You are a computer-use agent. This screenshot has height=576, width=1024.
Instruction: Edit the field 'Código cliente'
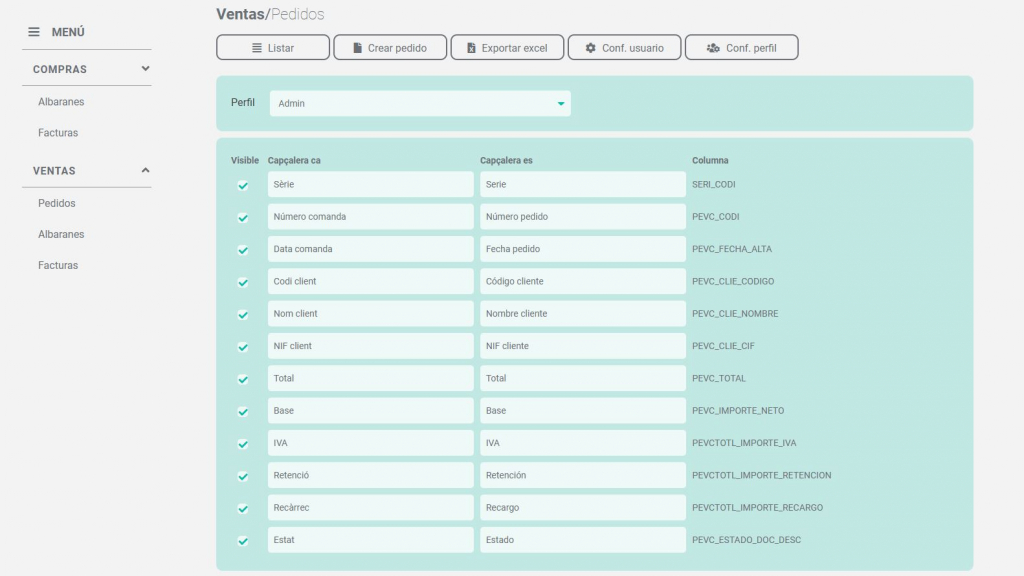pyautogui.click(x=583, y=281)
